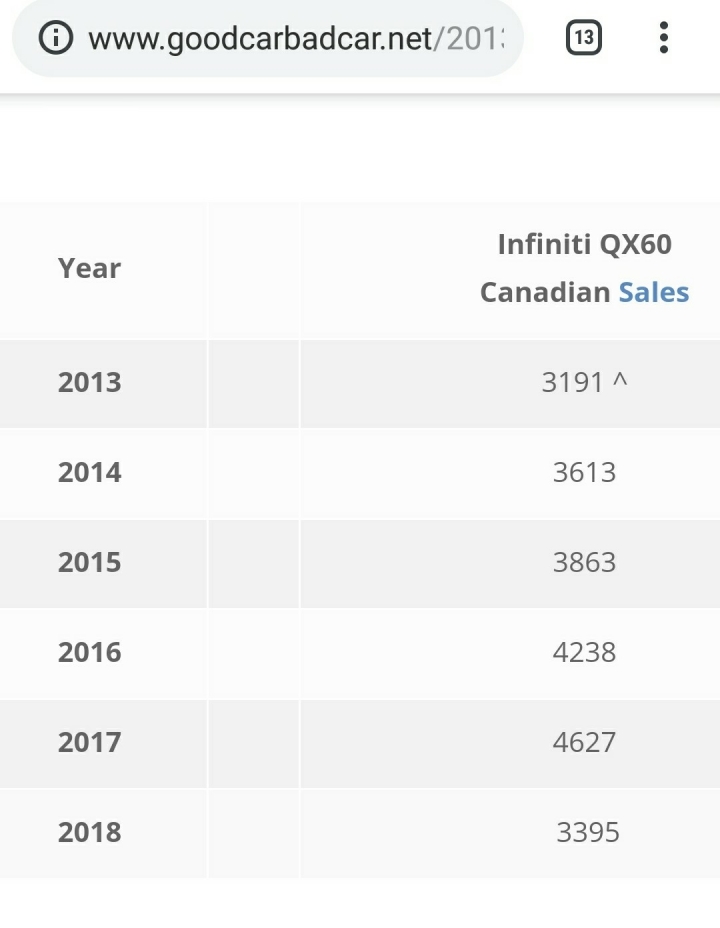
Task: Select the 2017 year cell
Action: [89, 742]
